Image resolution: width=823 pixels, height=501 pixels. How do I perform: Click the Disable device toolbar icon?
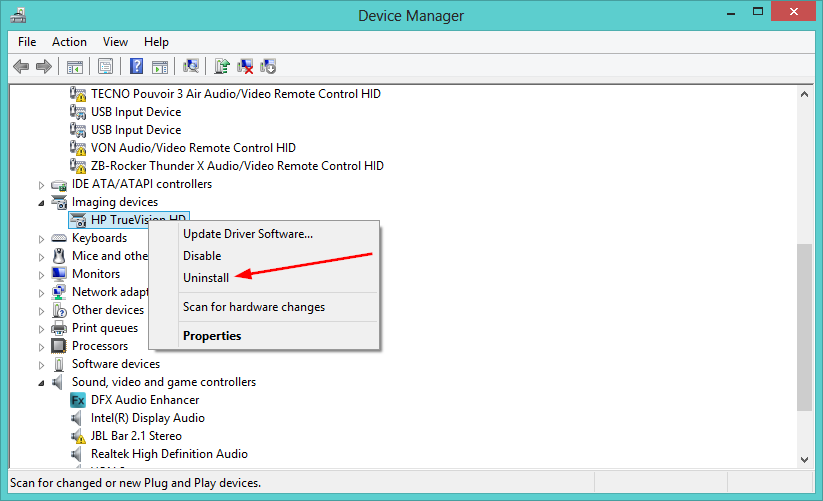[x=268, y=66]
